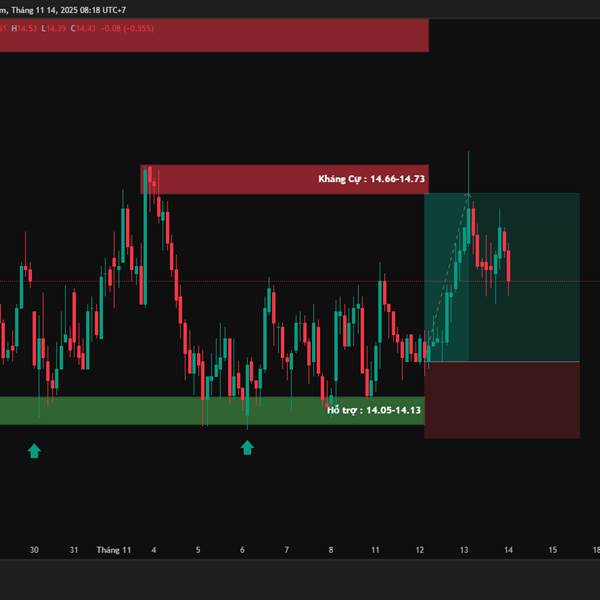Click the 'Hổ trợ : 14.05-14.13' support label
This screenshot has height=600, width=600.
point(374,410)
